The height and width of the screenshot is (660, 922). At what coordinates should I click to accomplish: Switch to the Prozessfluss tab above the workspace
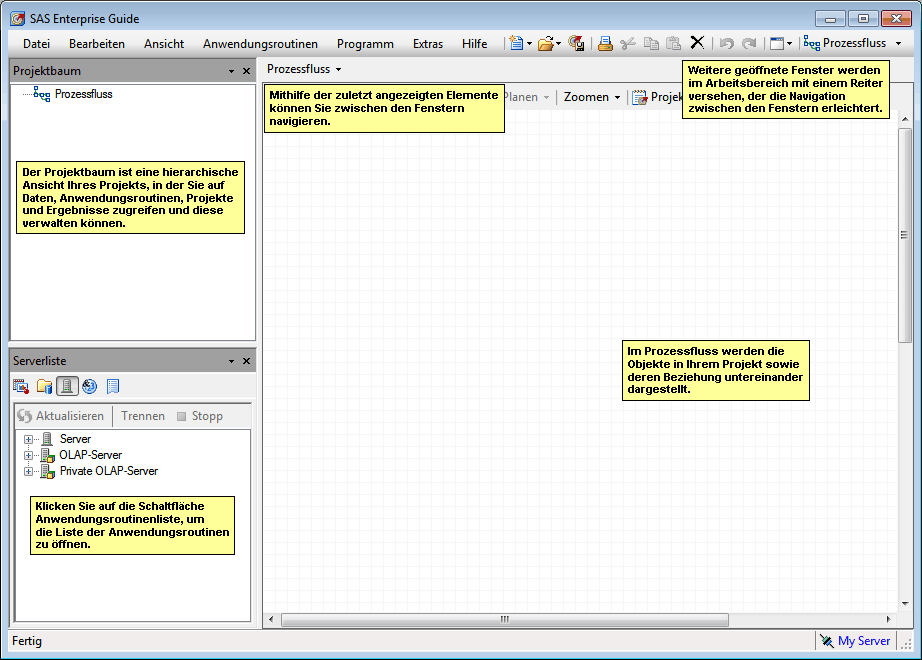300,70
